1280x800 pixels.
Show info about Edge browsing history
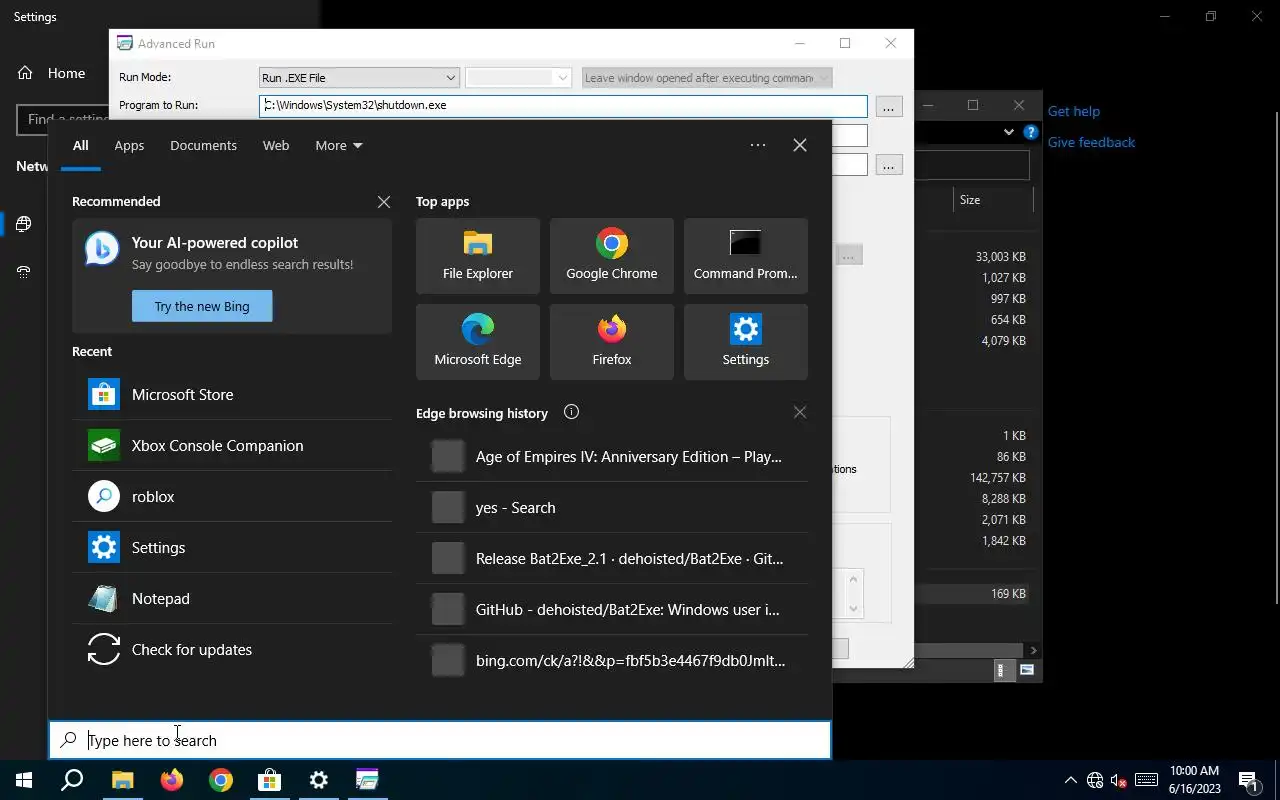pos(571,412)
